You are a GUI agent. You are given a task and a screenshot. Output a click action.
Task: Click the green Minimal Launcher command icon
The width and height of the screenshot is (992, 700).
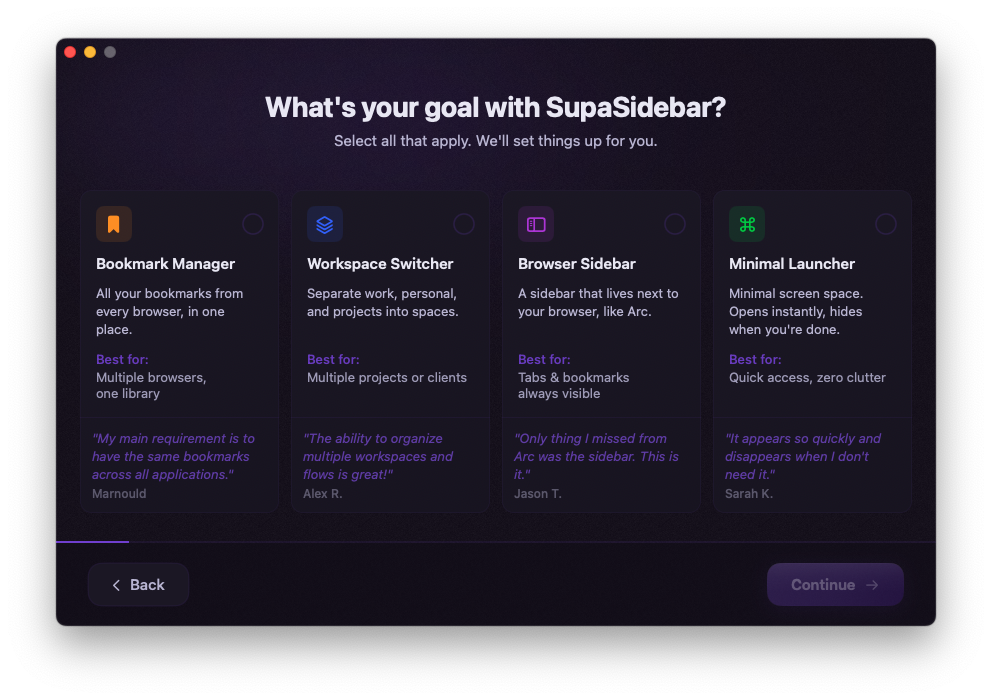(747, 224)
